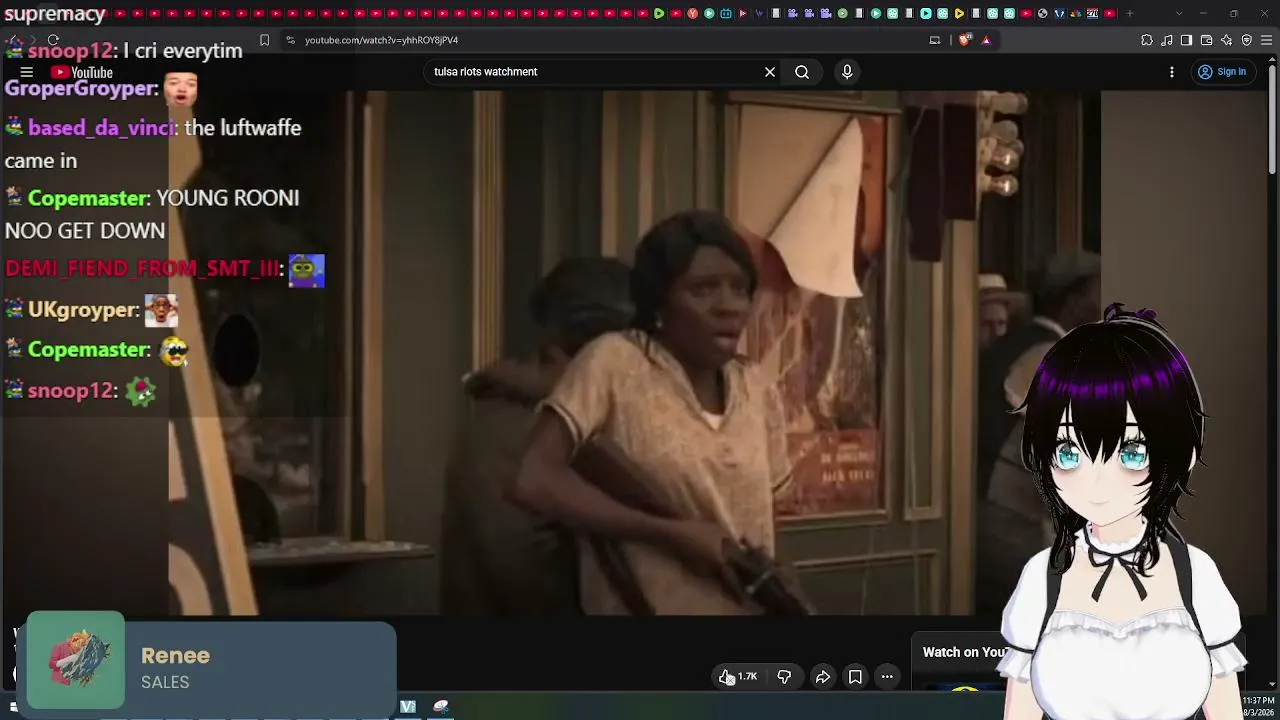Click the video player frame
The image size is (1280, 720).
click(x=635, y=352)
